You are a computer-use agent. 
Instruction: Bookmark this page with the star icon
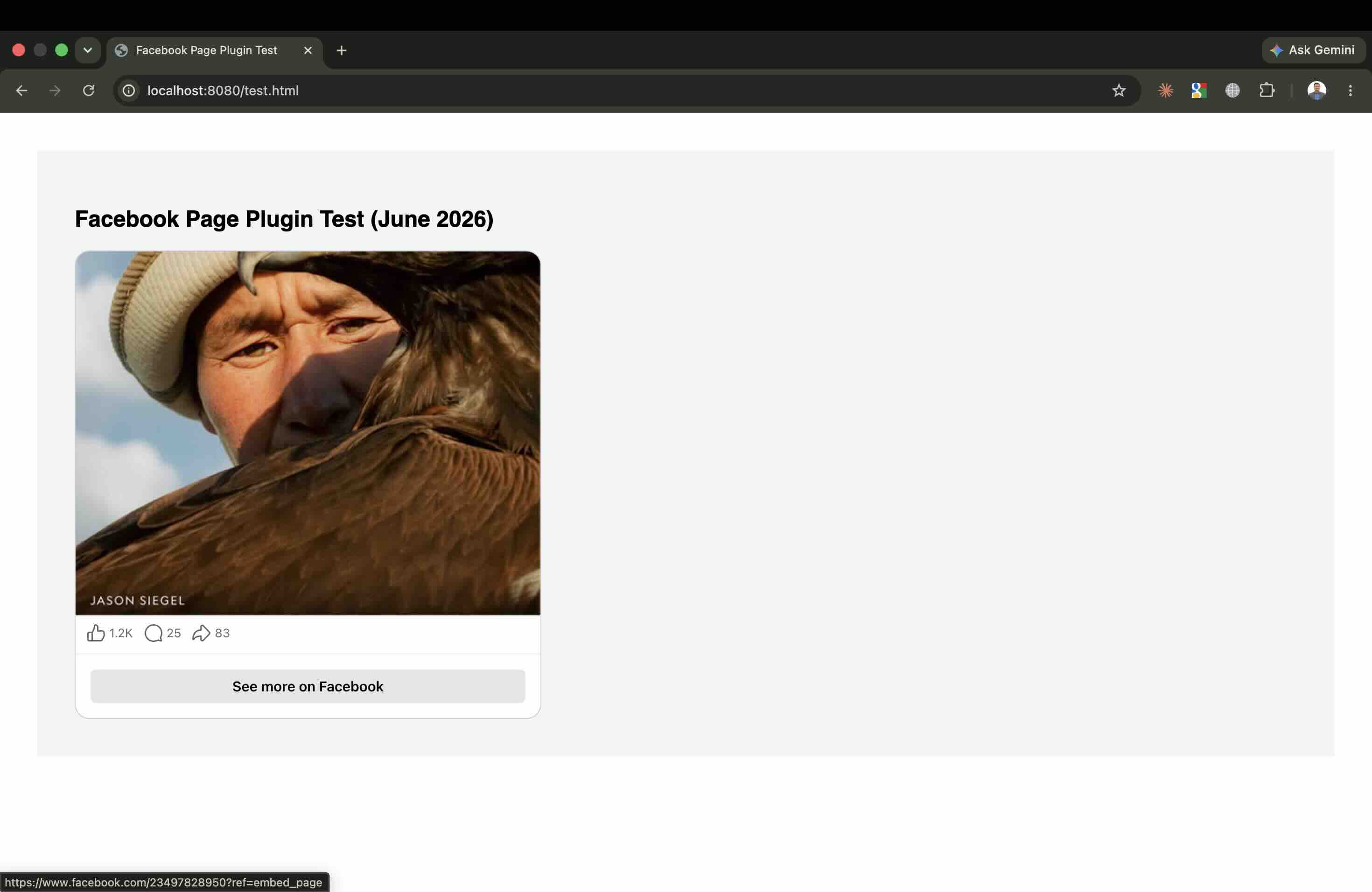[x=1119, y=91]
